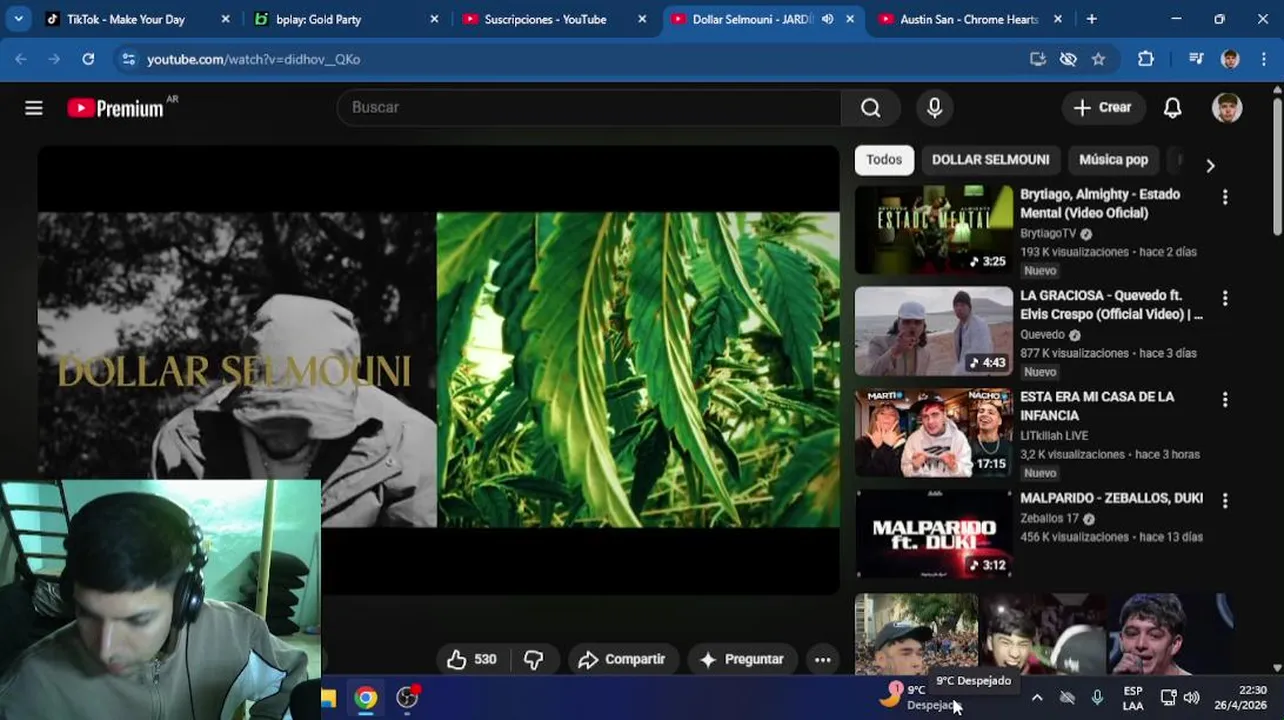The image size is (1284, 720).
Task: View site information icon in address bar
Action: (128, 59)
